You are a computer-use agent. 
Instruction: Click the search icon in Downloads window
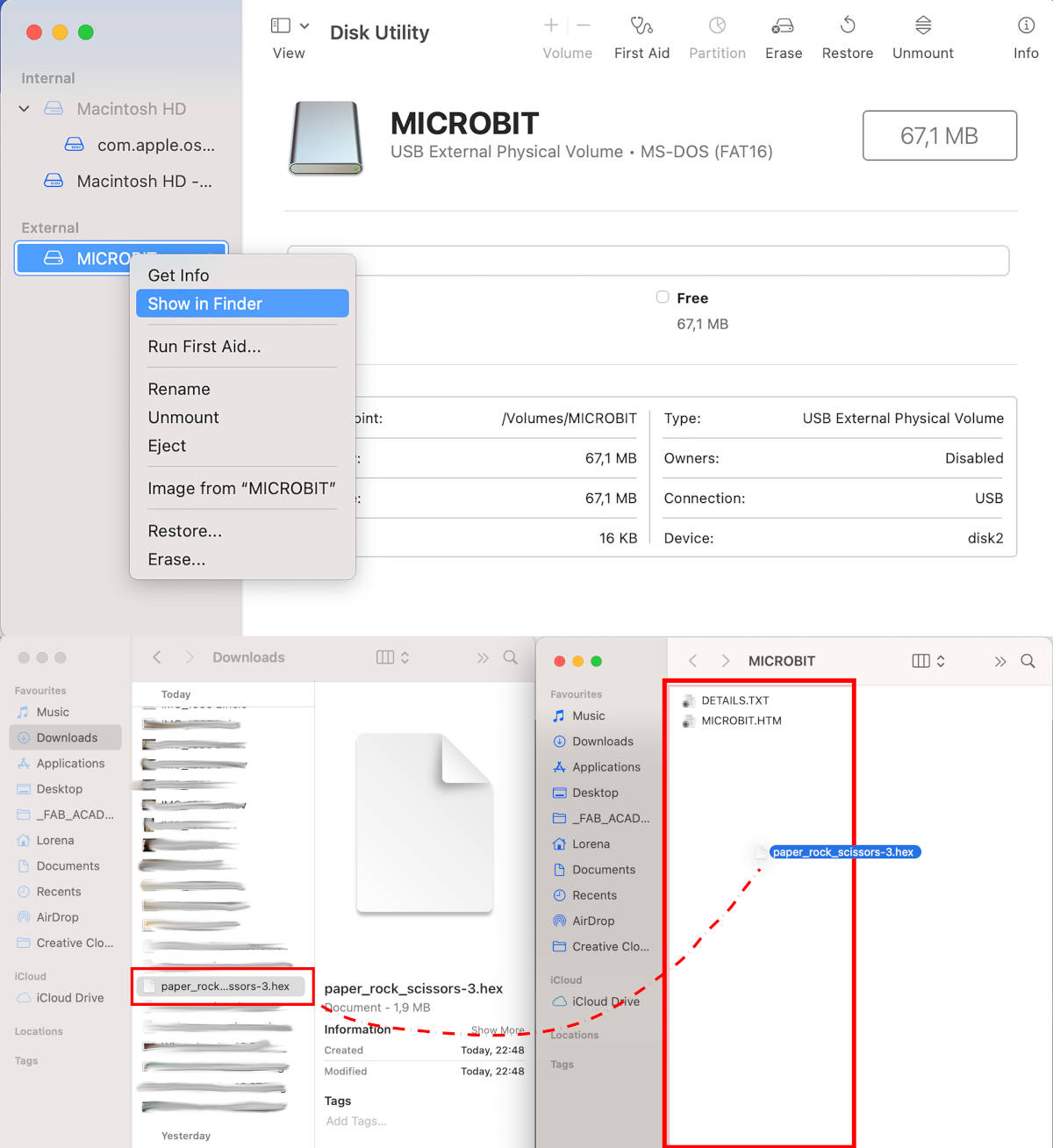[x=510, y=657]
